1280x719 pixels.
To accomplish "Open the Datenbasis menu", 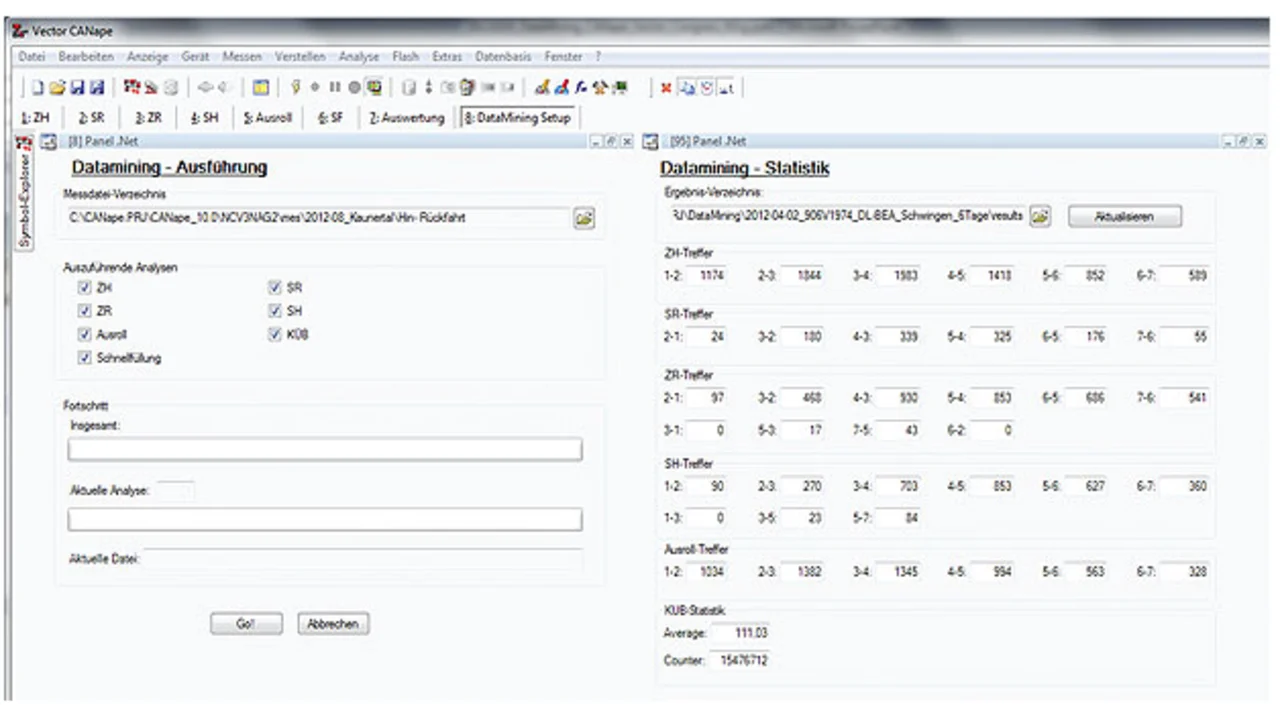I will click(x=503, y=57).
